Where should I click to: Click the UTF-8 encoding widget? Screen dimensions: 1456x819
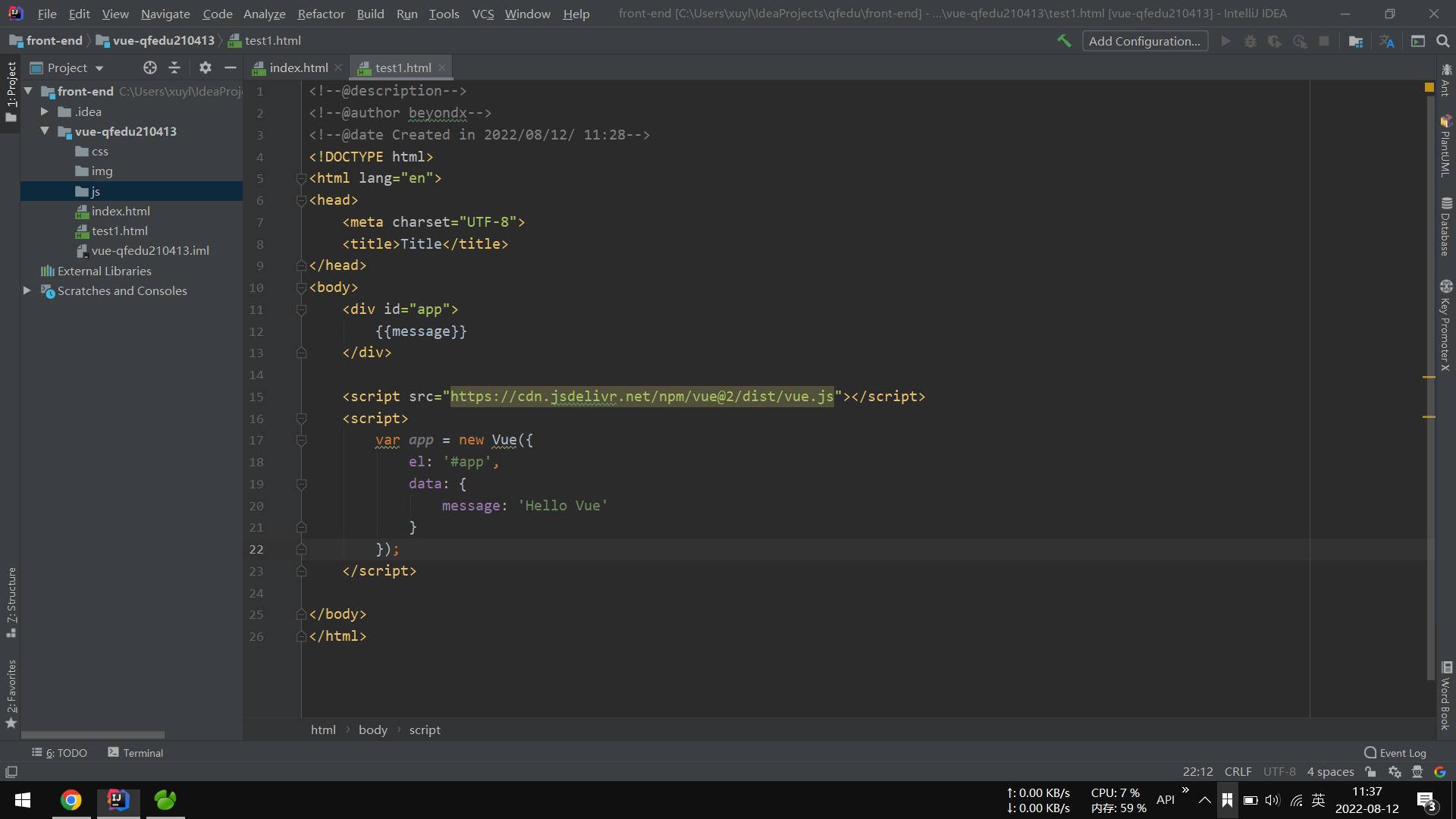tap(1279, 772)
